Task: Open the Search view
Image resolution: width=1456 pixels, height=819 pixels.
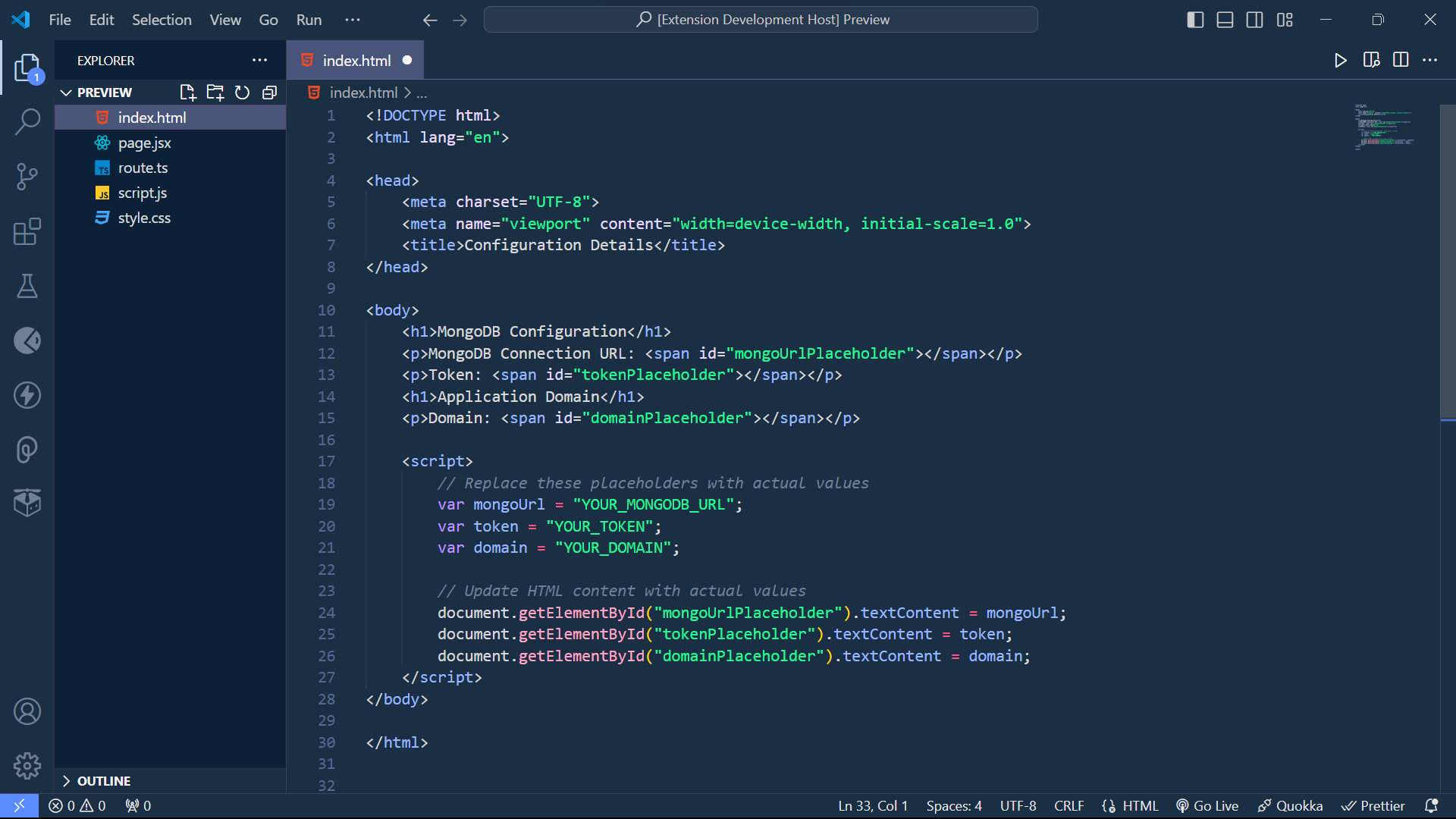Action: click(x=27, y=121)
